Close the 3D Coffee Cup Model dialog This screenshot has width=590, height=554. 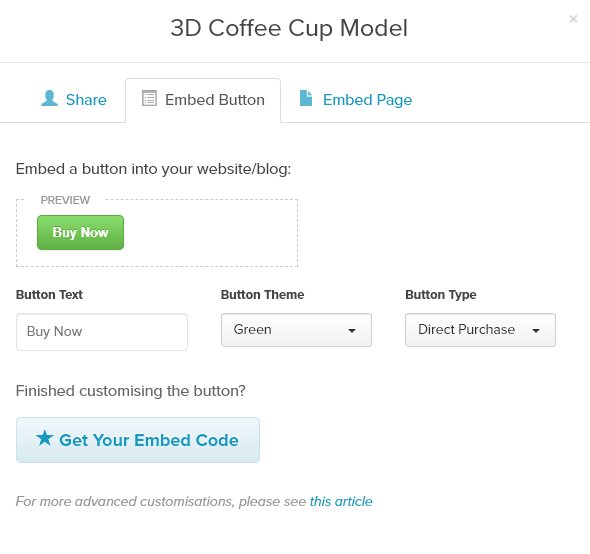[x=573, y=19]
